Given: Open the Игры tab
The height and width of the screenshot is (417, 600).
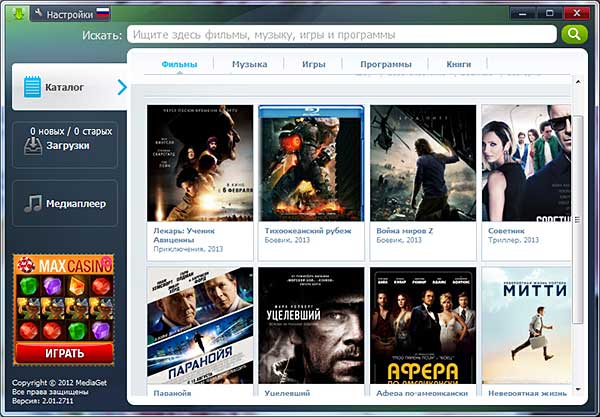Looking at the screenshot, I should pos(313,64).
